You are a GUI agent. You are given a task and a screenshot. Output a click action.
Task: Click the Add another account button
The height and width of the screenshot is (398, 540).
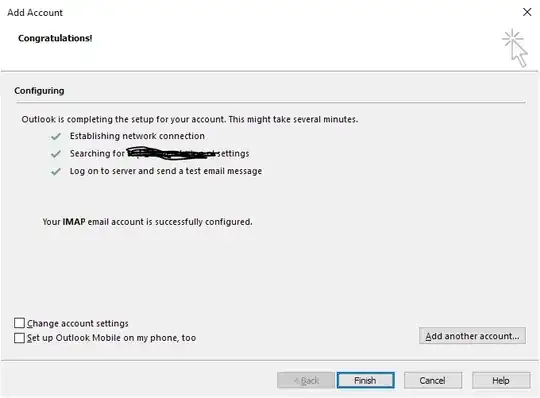point(472,336)
